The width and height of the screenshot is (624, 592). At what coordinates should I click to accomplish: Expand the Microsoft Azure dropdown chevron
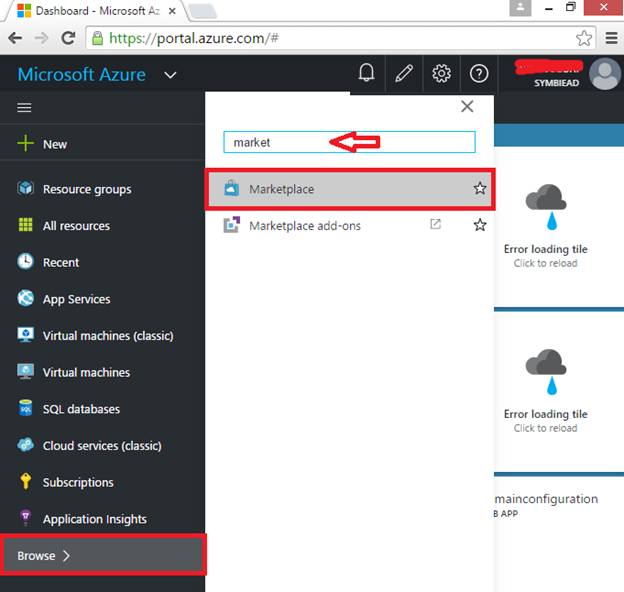point(170,75)
